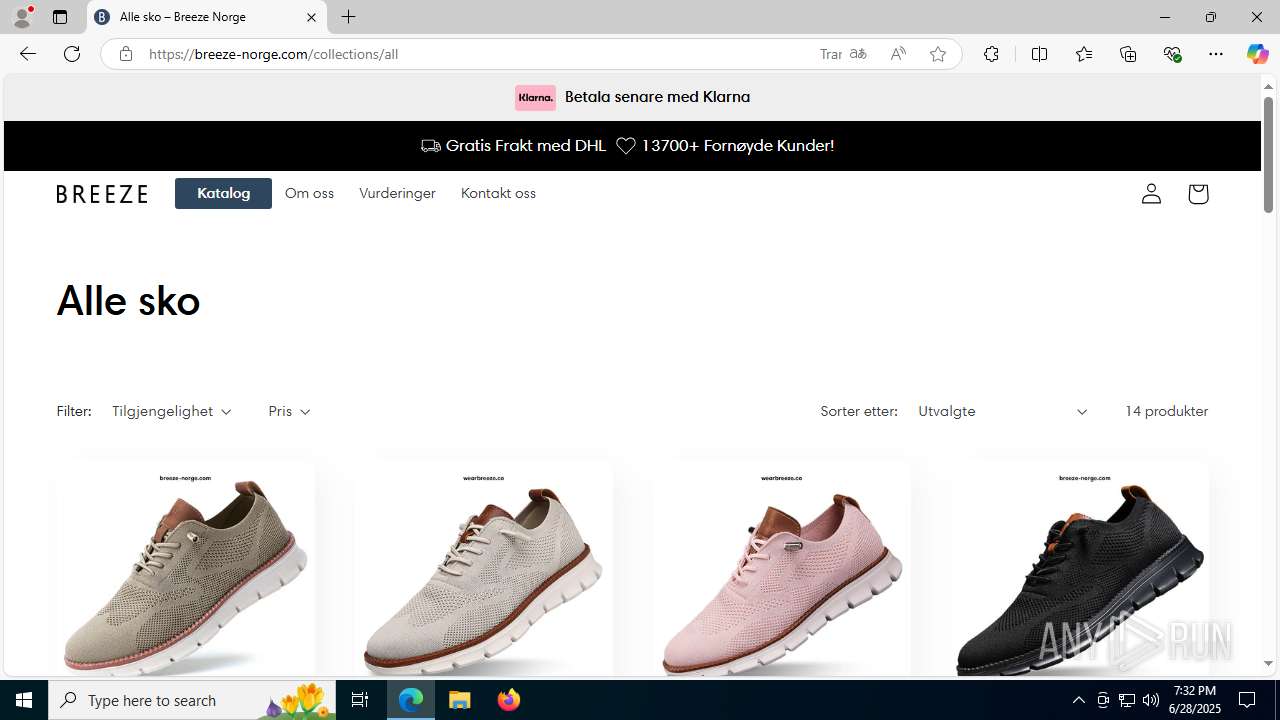This screenshot has width=1280, height=720.
Task: Click the Alle sko browser tab
Action: (206, 17)
